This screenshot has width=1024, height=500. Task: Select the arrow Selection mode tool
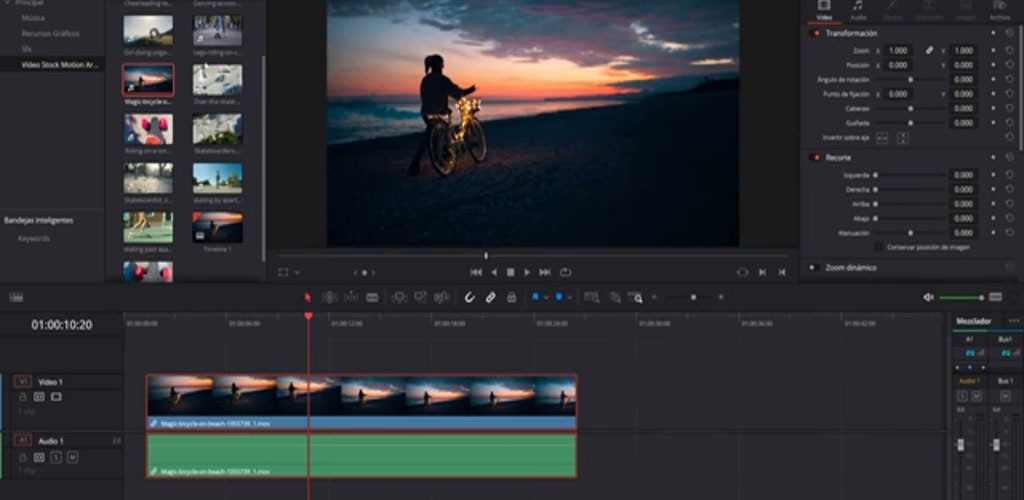click(307, 297)
